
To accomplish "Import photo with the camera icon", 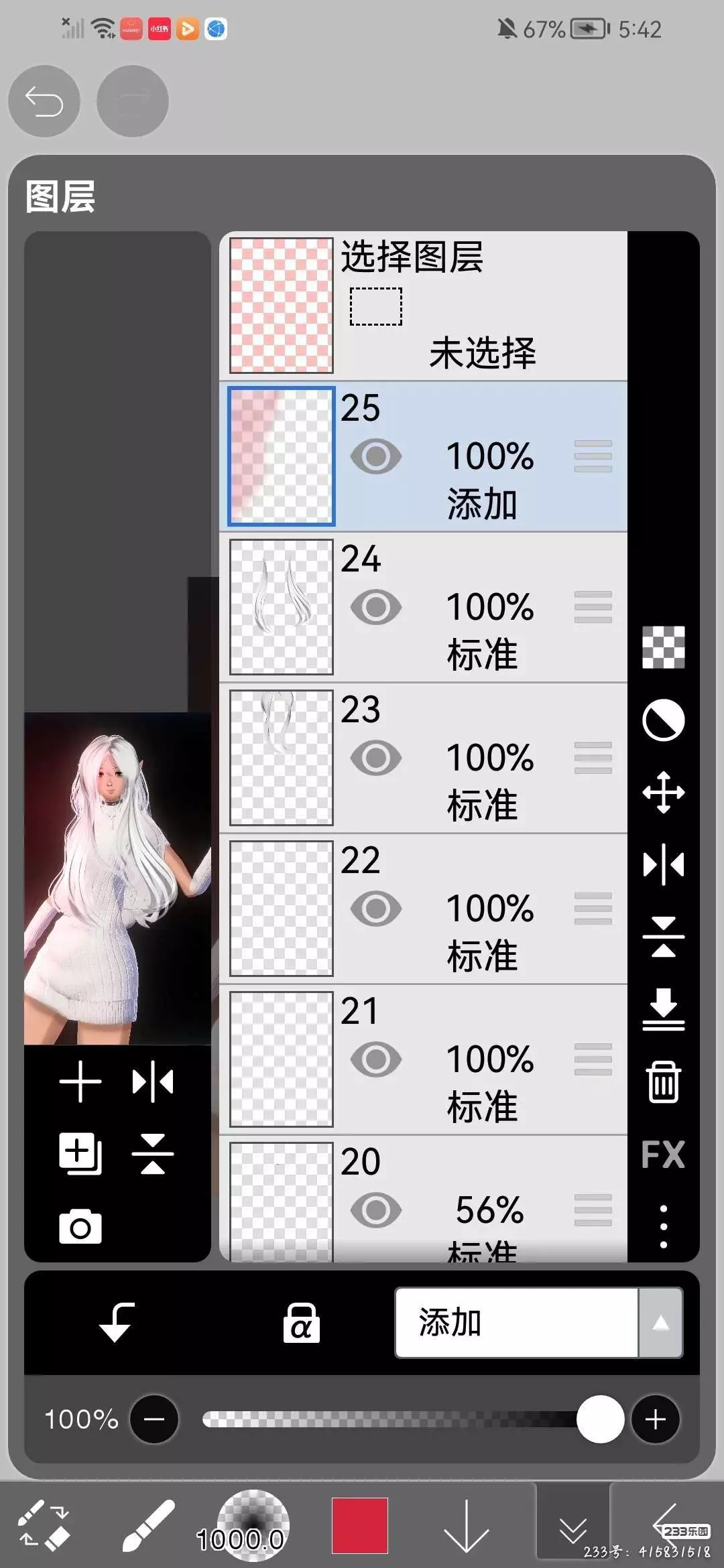I will click(80, 1227).
